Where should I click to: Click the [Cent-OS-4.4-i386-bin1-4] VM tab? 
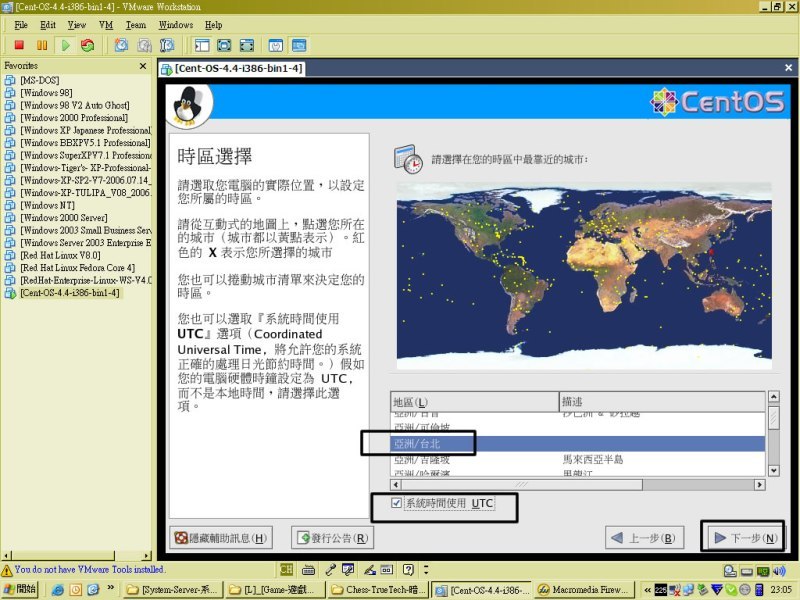(232, 68)
